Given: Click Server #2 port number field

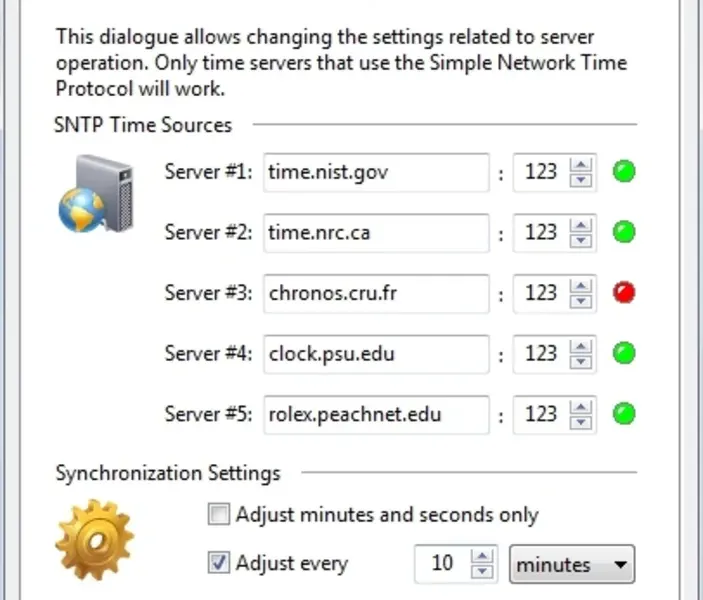Looking at the screenshot, I should 540,232.
